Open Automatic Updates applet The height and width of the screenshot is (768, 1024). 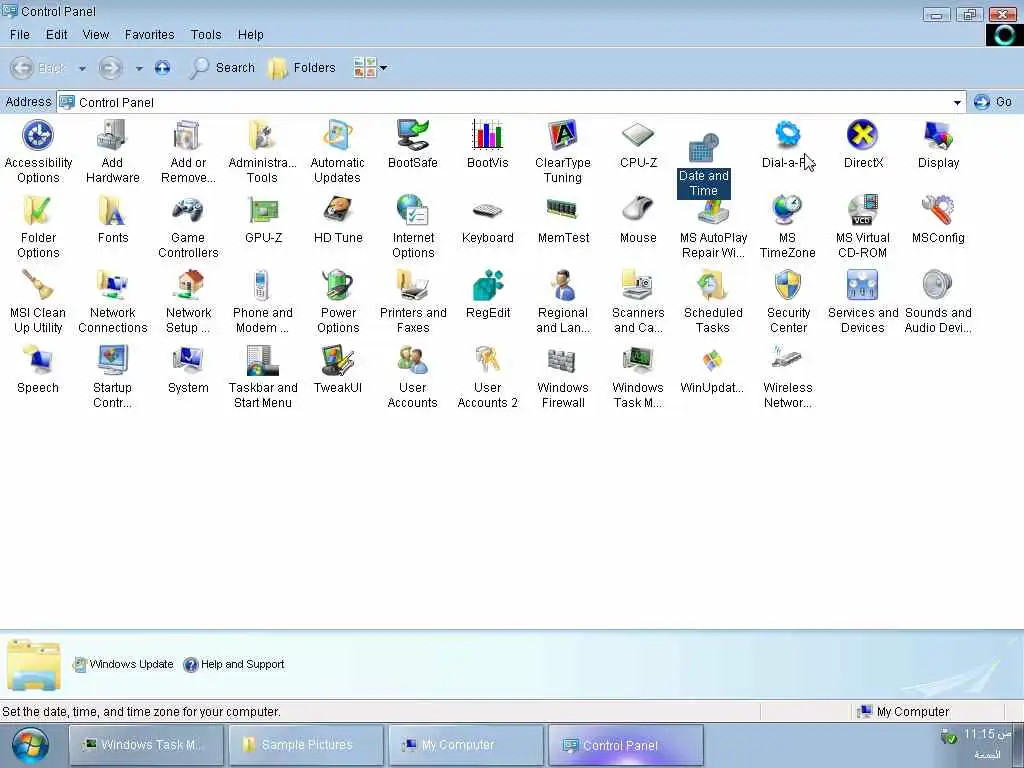[338, 152]
